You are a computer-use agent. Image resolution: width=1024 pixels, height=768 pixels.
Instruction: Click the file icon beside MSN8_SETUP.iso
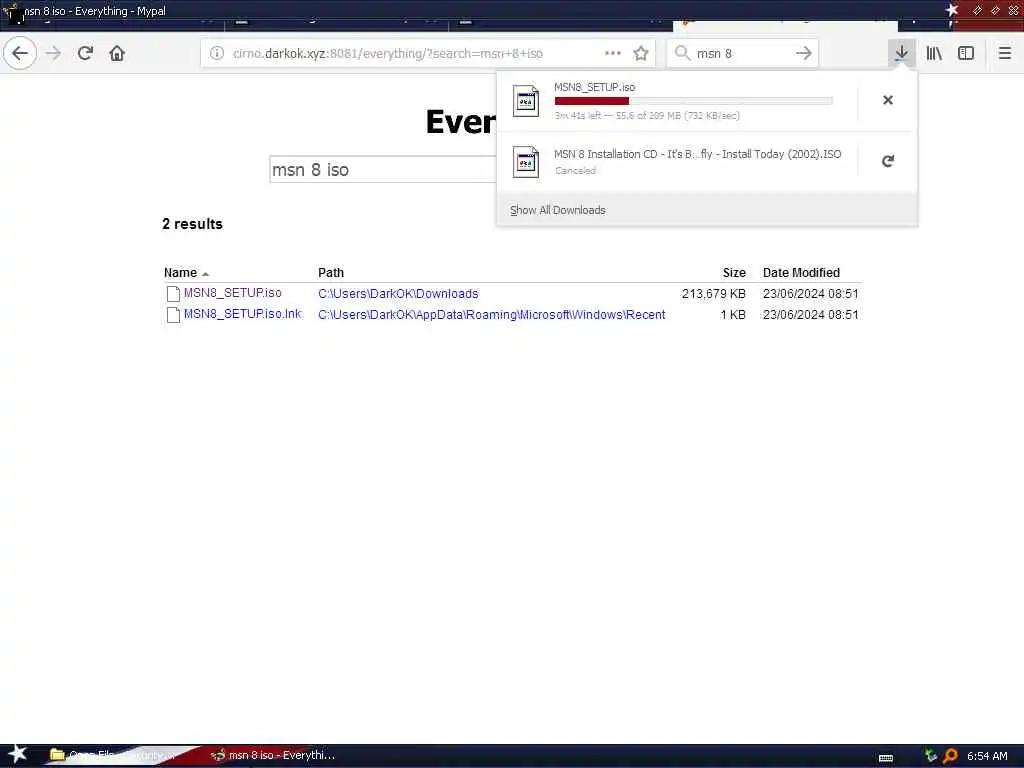173,294
